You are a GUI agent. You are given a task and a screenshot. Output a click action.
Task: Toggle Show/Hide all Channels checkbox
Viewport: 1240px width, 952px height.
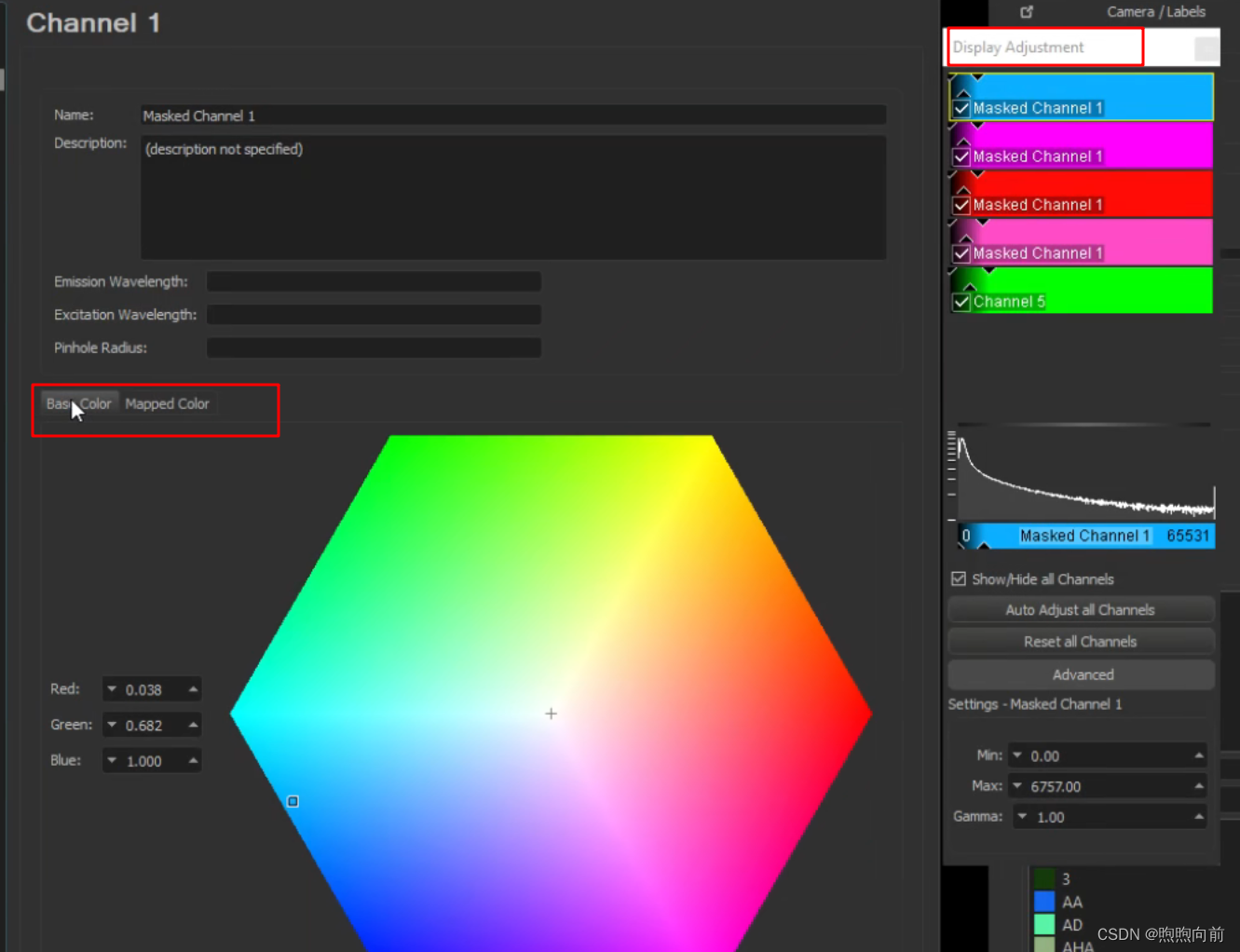point(959,578)
